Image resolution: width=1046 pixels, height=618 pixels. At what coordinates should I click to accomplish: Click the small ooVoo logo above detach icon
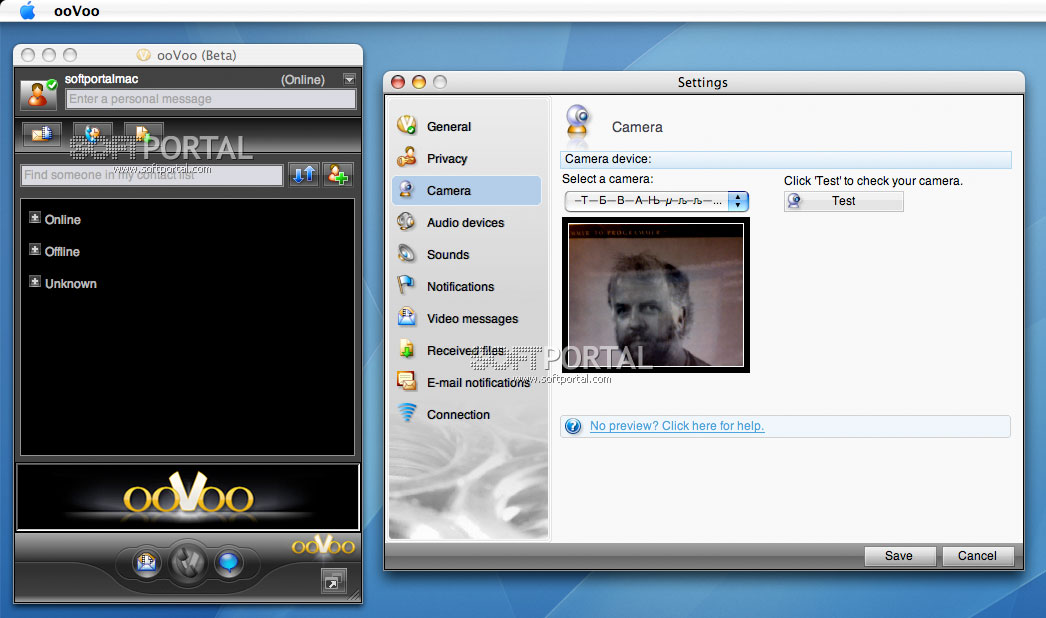(x=323, y=545)
